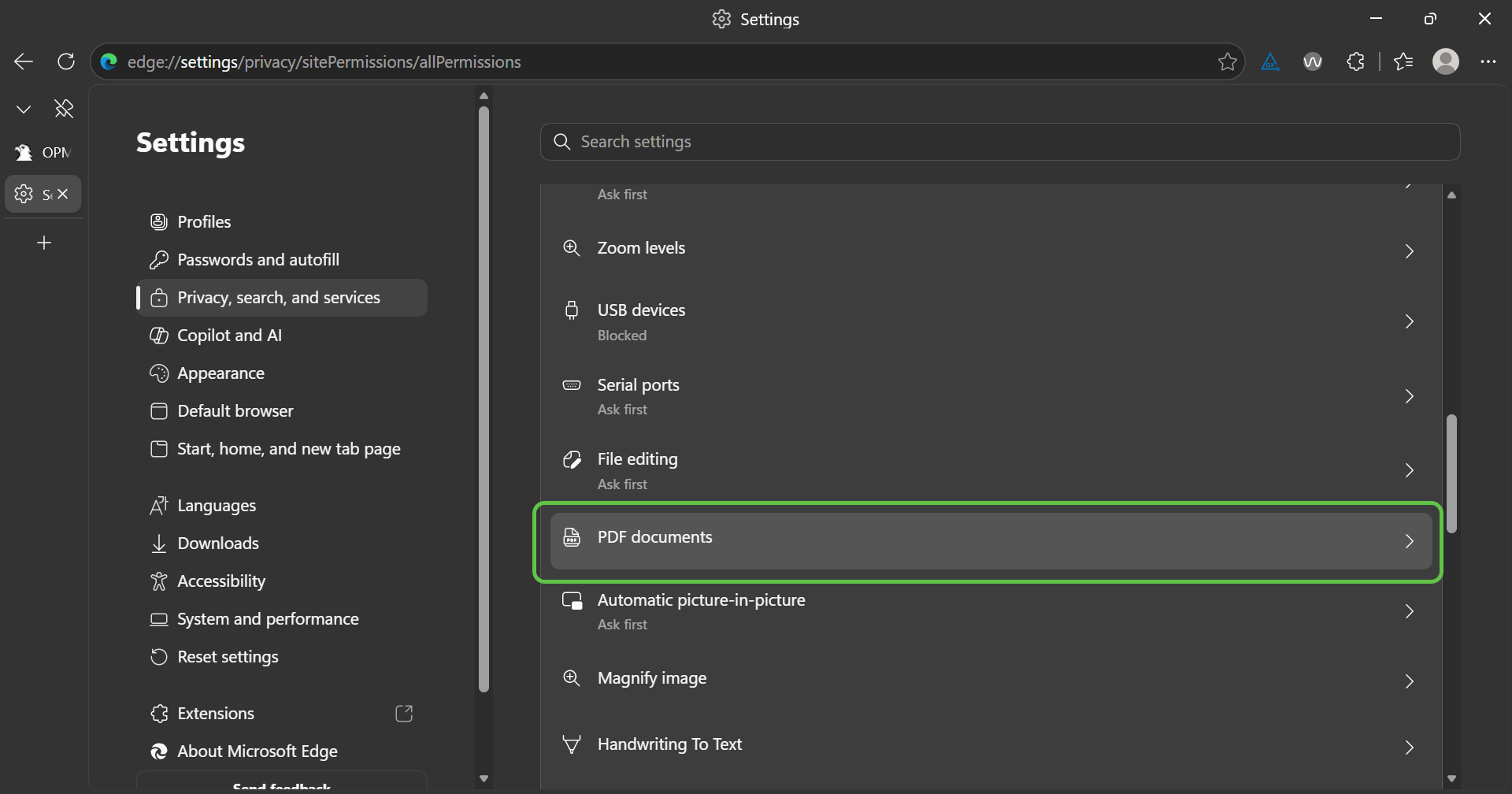Viewport: 1512px width, 794px height.
Task: Open Default browser settings
Action: (282, 411)
